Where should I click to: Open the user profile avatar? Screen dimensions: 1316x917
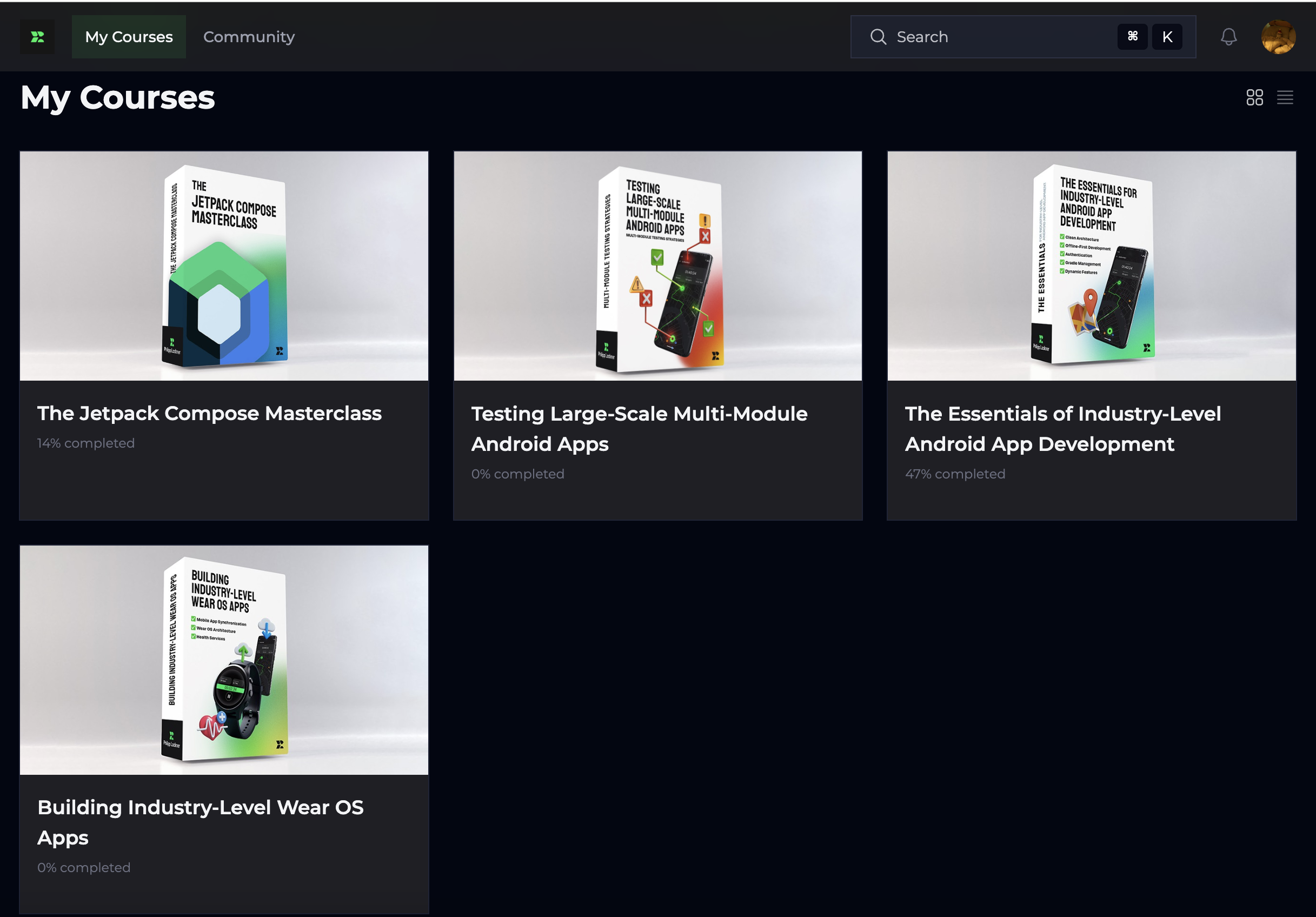click(x=1278, y=37)
